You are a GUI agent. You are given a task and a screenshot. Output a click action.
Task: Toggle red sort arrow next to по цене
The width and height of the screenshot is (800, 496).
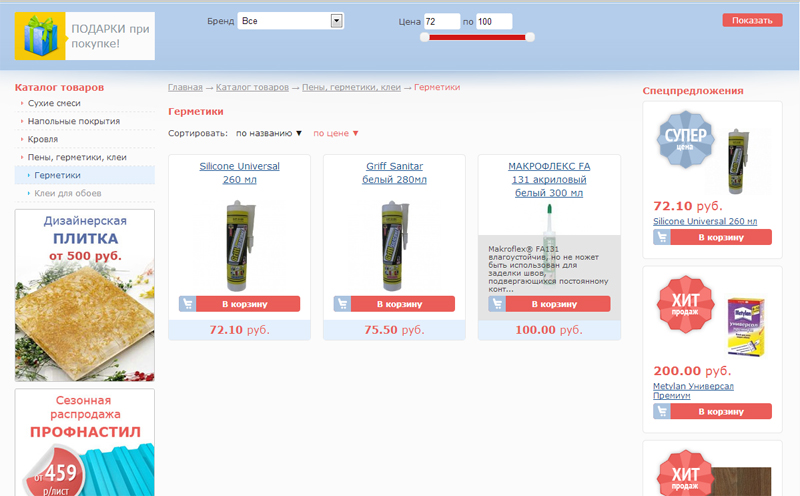pyautogui.click(x=356, y=133)
